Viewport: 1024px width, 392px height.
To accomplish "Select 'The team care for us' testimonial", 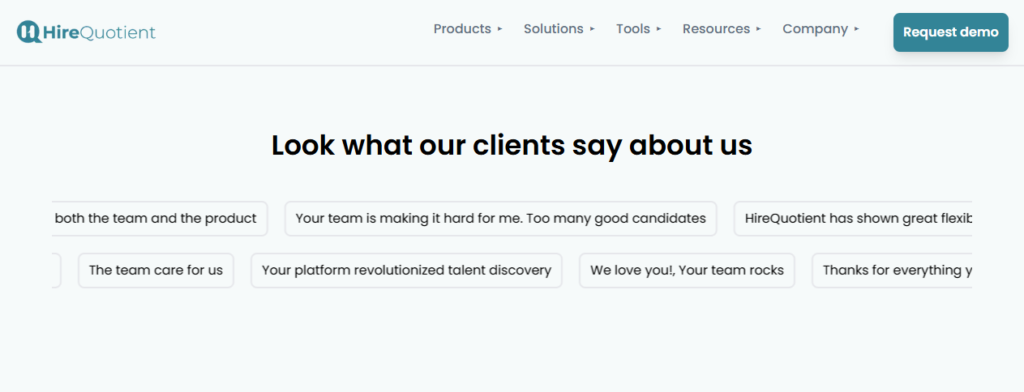I will coord(156,270).
